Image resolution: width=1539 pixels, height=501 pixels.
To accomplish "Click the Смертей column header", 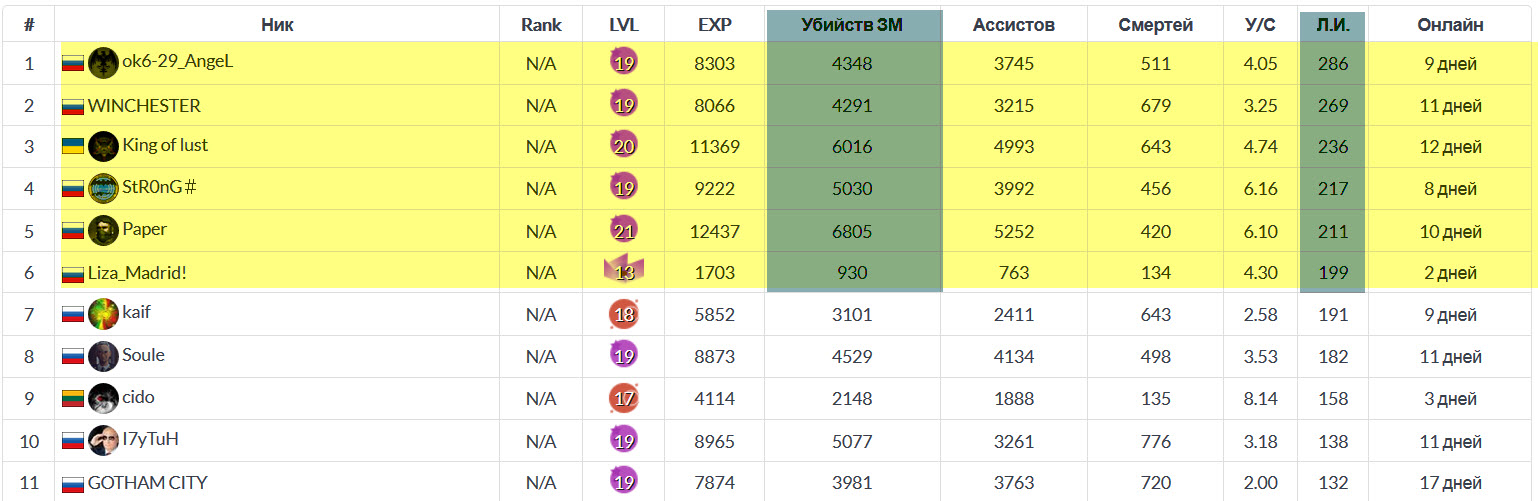I will click(x=1155, y=25).
